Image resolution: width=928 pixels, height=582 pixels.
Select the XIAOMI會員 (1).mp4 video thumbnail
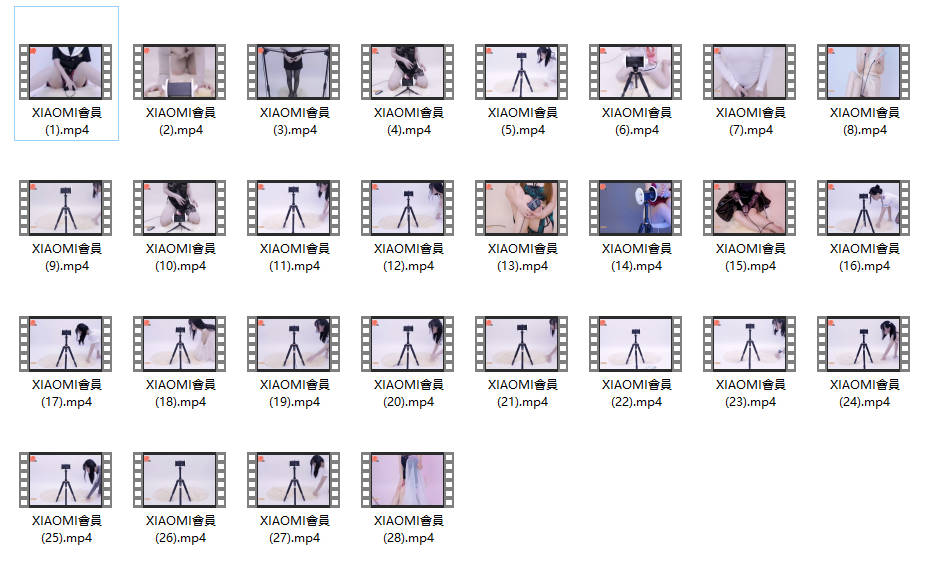point(66,72)
